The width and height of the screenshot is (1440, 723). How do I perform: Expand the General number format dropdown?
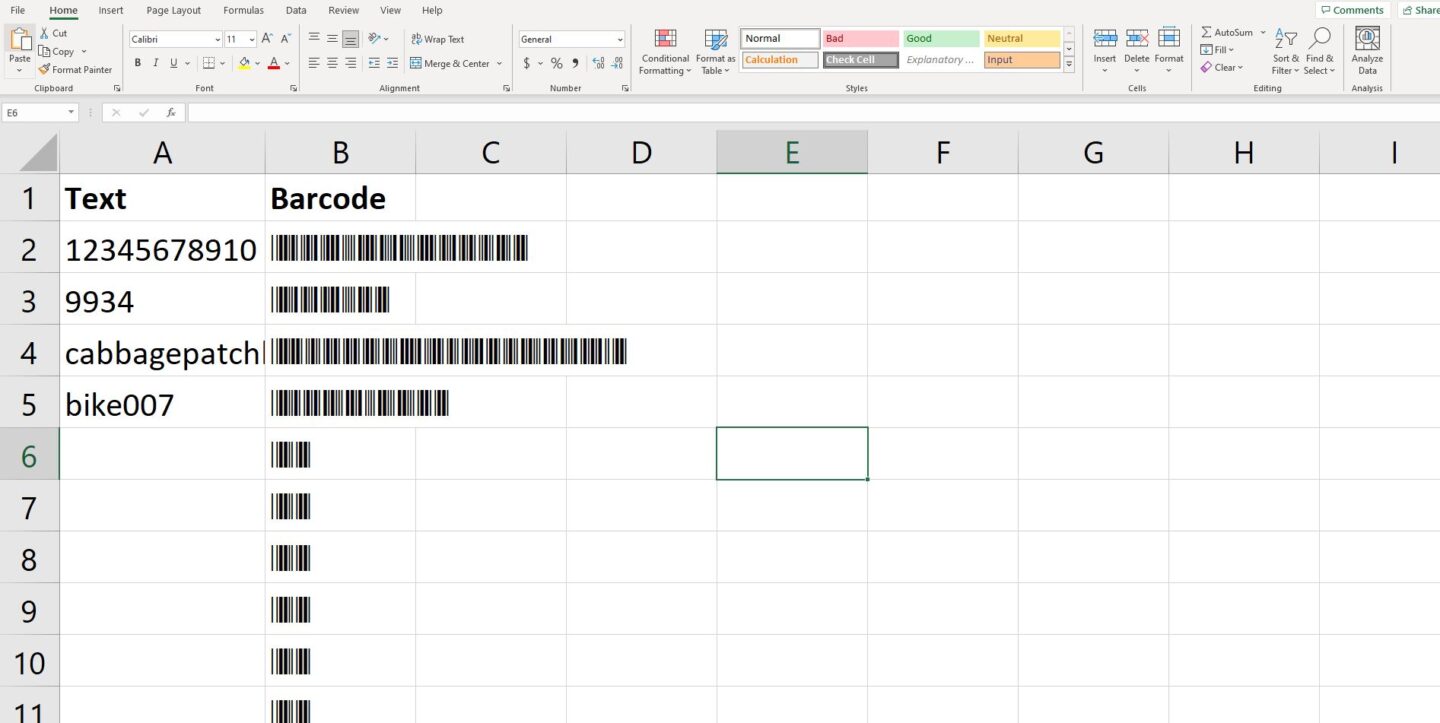click(x=620, y=40)
